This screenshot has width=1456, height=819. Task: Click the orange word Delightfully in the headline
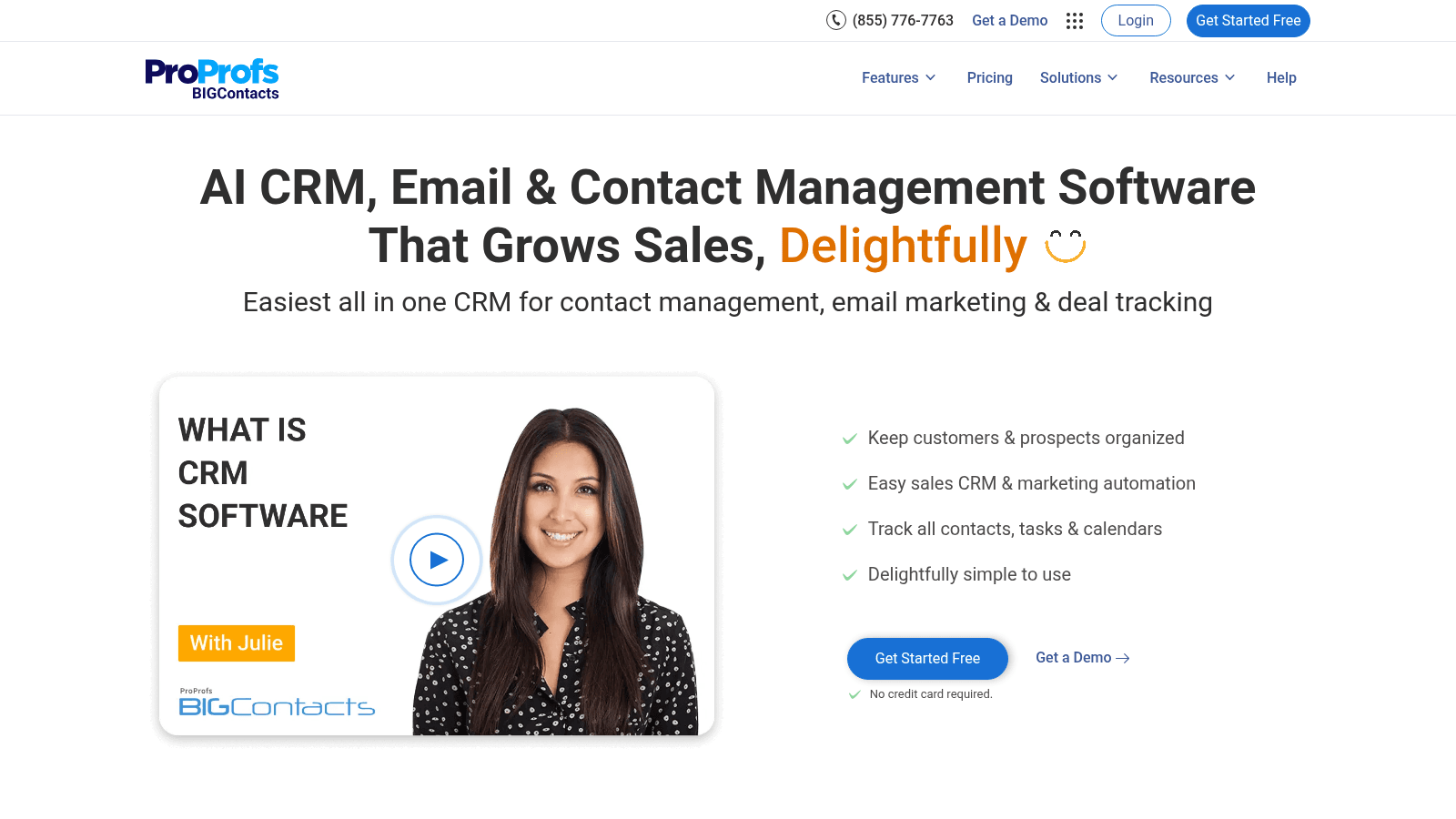pos(904,246)
